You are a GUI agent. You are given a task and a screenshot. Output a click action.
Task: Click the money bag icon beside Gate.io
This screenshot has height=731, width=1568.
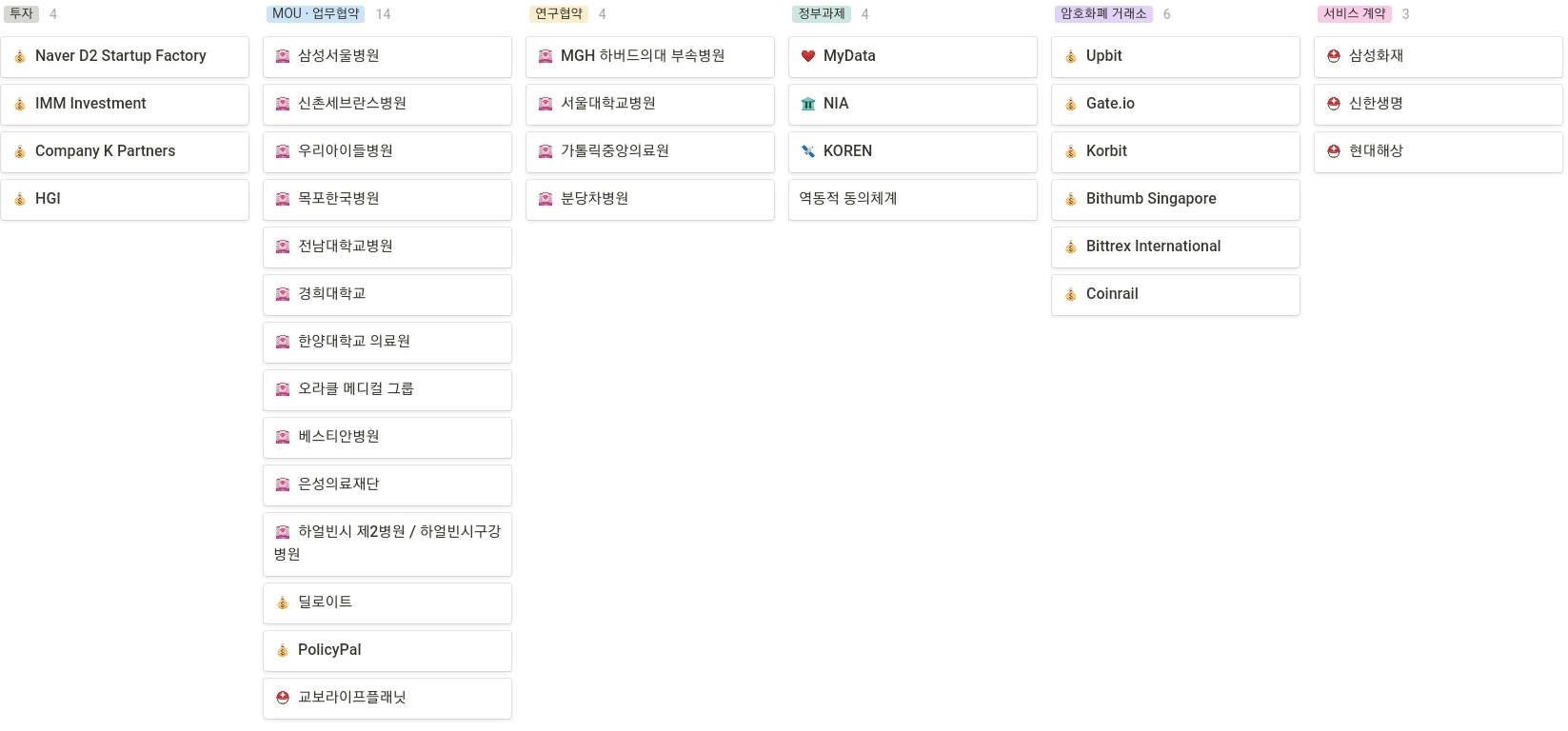[x=1071, y=104]
